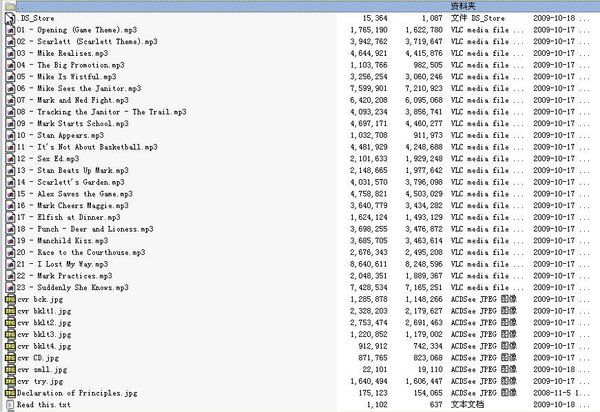The width and height of the screenshot is (600, 412).
Task: Click packed size 637 of Read this.txt
Action: click(x=435, y=405)
